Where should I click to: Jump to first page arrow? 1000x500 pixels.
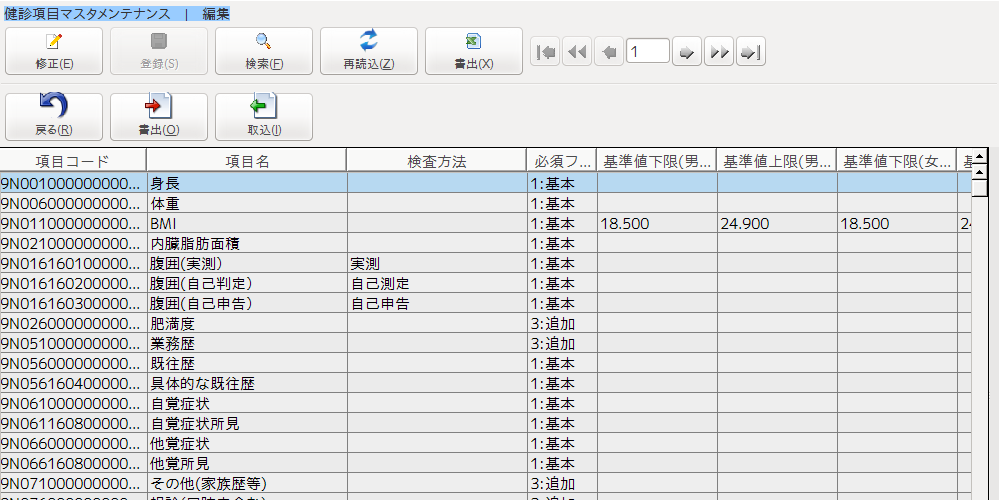click(545, 52)
